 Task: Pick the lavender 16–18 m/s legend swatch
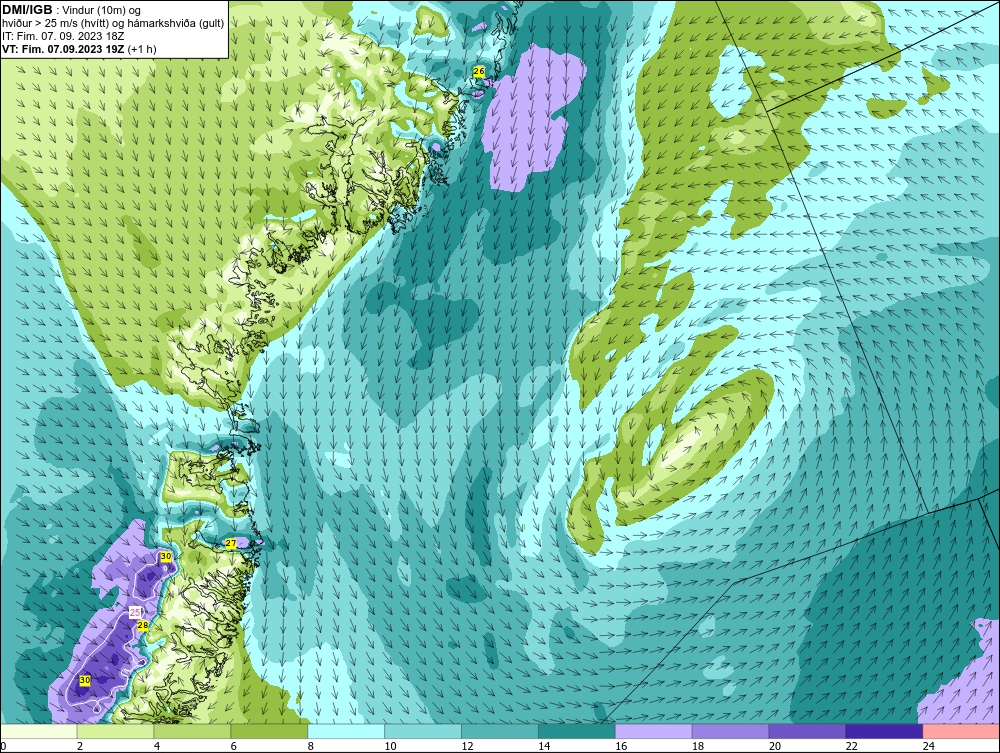click(x=653, y=731)
